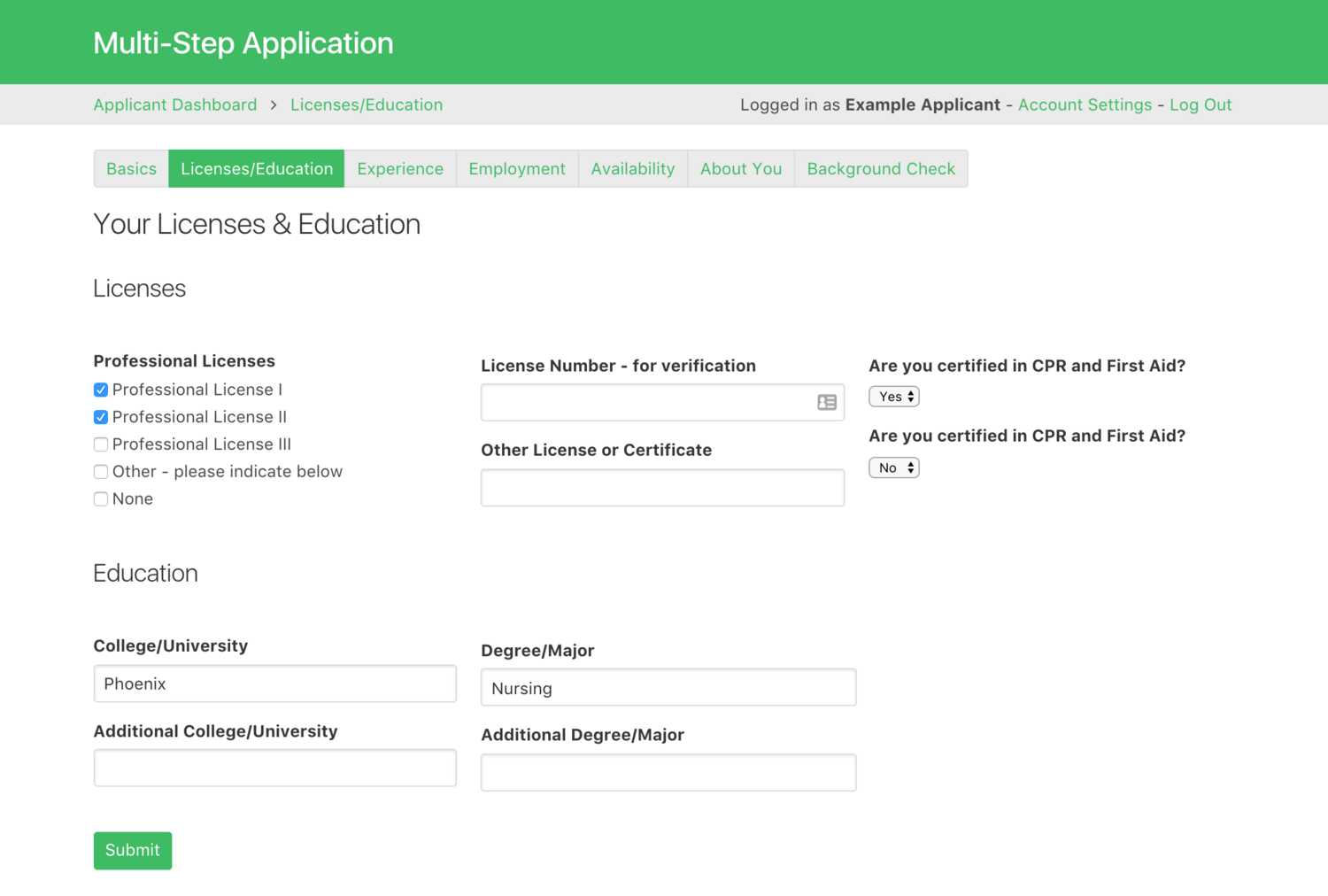This screenshot has width=1328, height=896.
Task: Uncheck Professional License II checkbox
Action: tap(101, 417)
